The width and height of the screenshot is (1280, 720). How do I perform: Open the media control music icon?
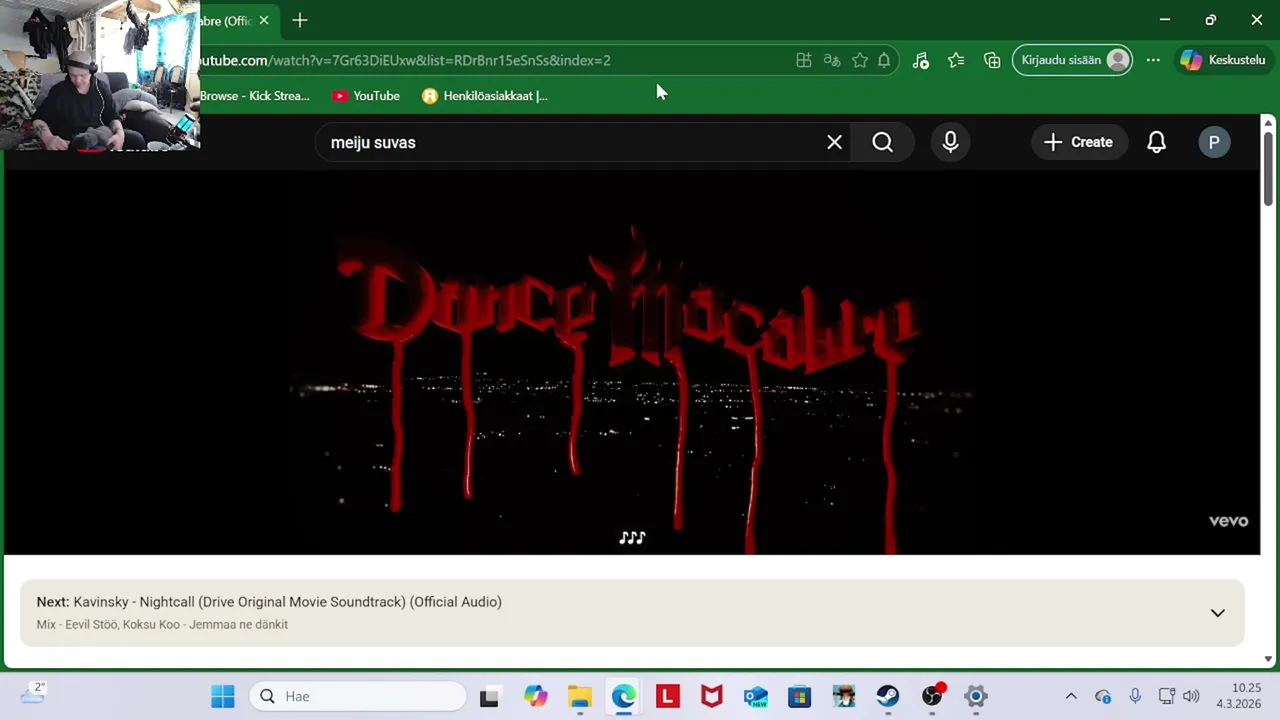pos(921,60)
